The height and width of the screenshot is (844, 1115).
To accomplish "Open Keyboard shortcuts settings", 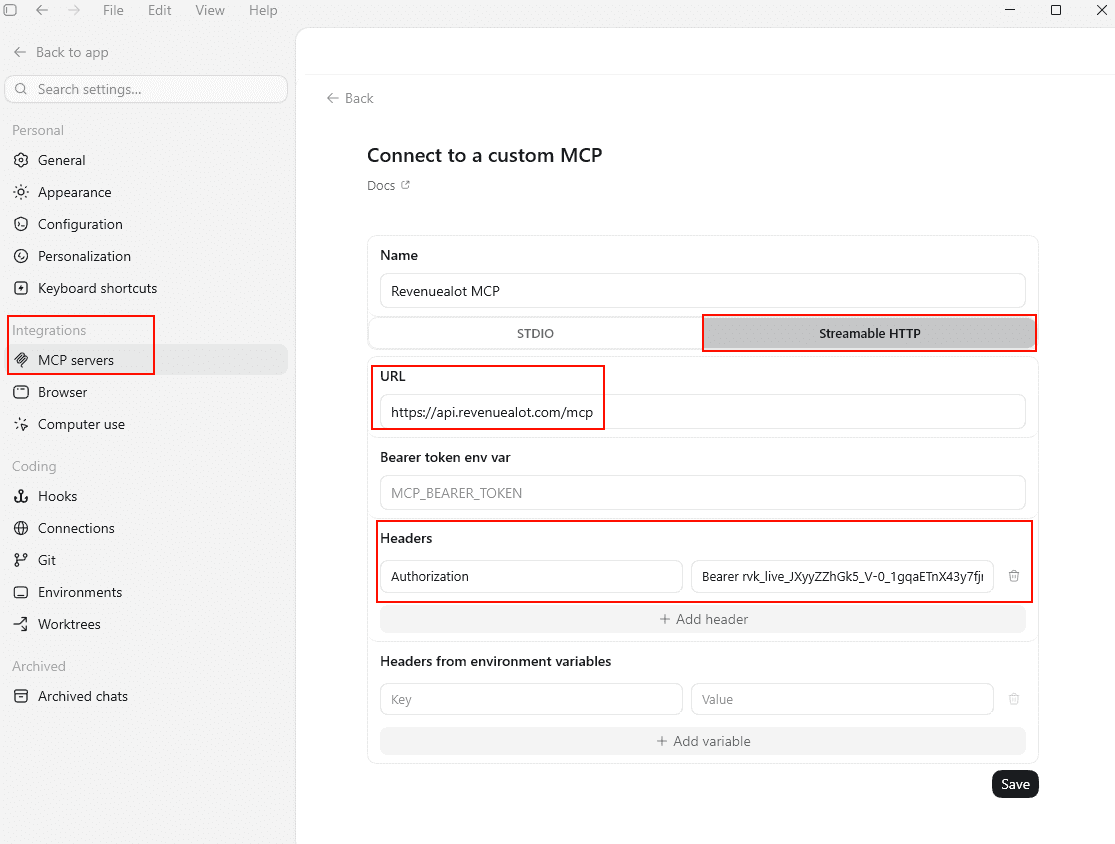I will (x=146, y=288).
